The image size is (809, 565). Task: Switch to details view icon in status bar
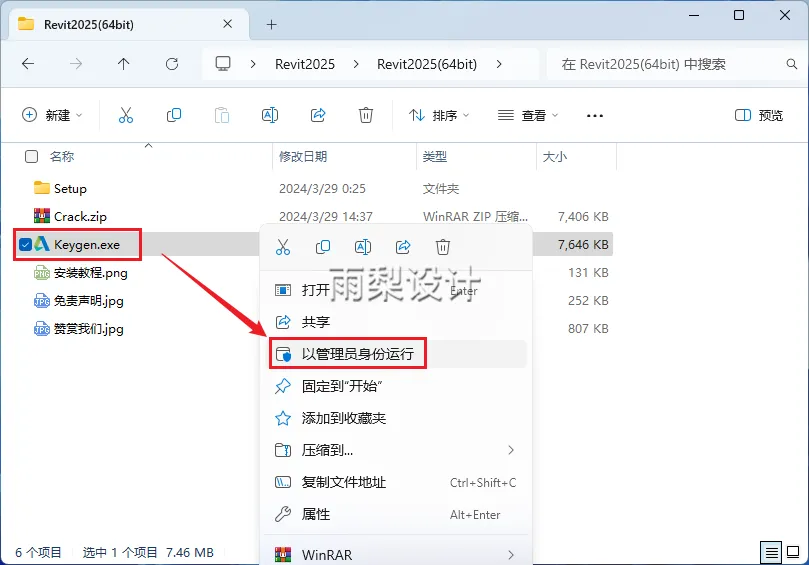[x=771, y=553]
